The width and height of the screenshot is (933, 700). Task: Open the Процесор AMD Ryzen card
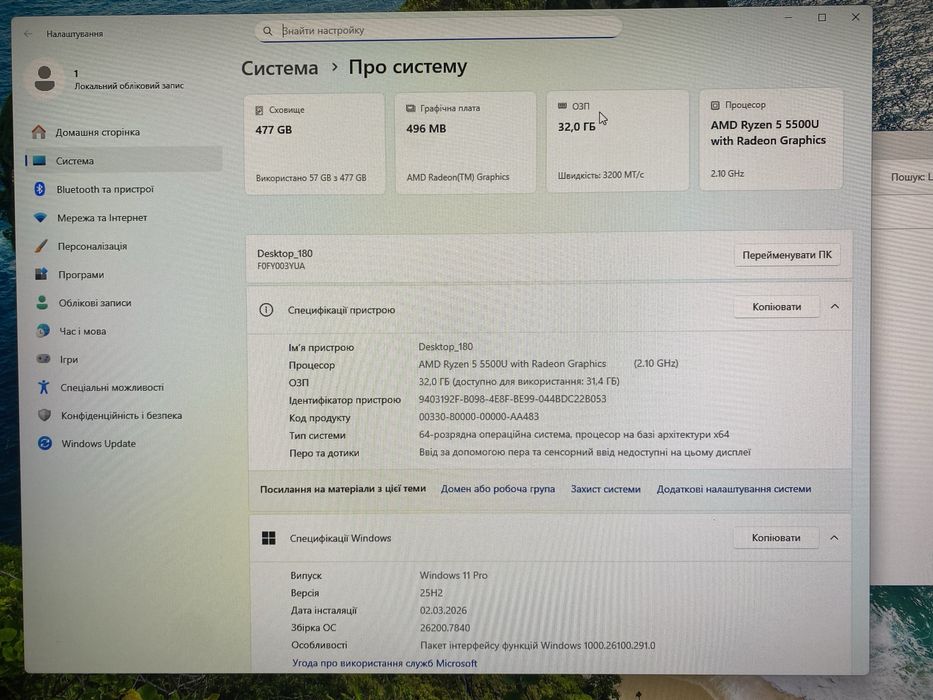[x=771, y=140]
